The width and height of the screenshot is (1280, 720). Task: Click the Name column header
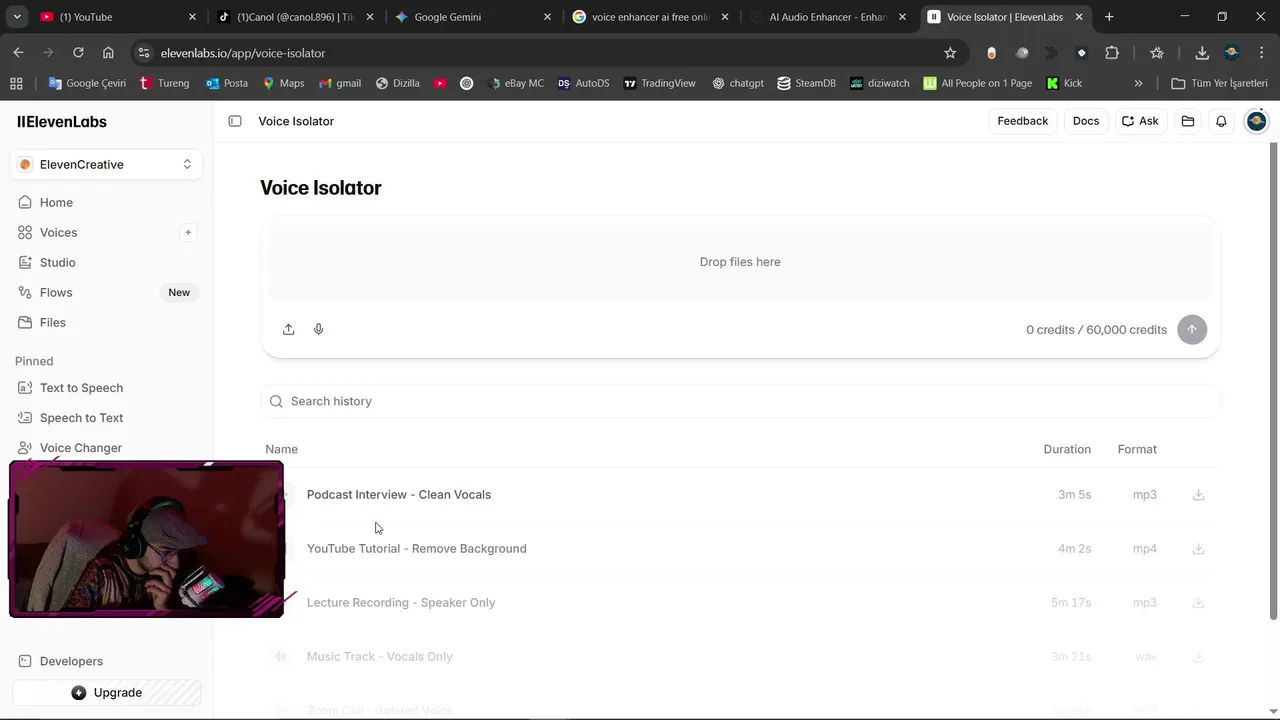(281, 449)
